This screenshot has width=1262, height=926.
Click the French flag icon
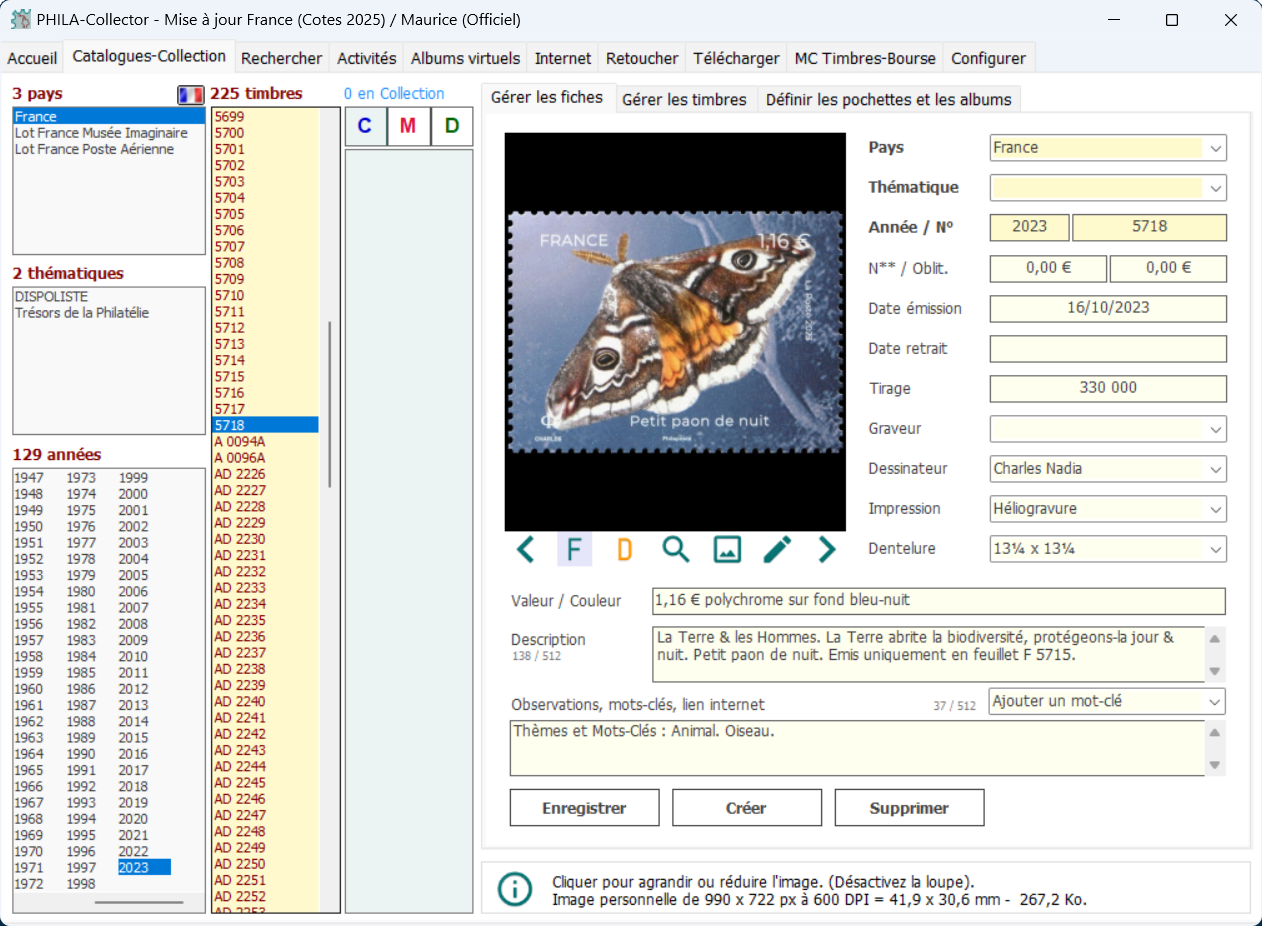click(191, 94)
